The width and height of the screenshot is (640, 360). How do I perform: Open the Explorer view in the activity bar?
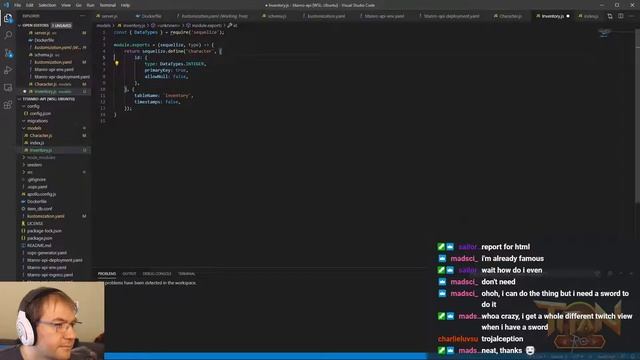pyautogui.click(x=8, y=18)
